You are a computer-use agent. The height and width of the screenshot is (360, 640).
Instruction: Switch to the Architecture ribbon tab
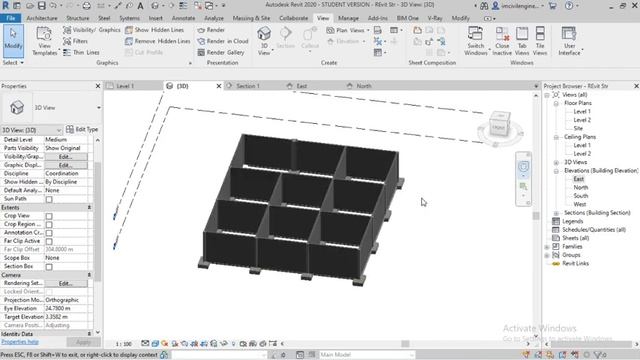(x=42, y=18)
